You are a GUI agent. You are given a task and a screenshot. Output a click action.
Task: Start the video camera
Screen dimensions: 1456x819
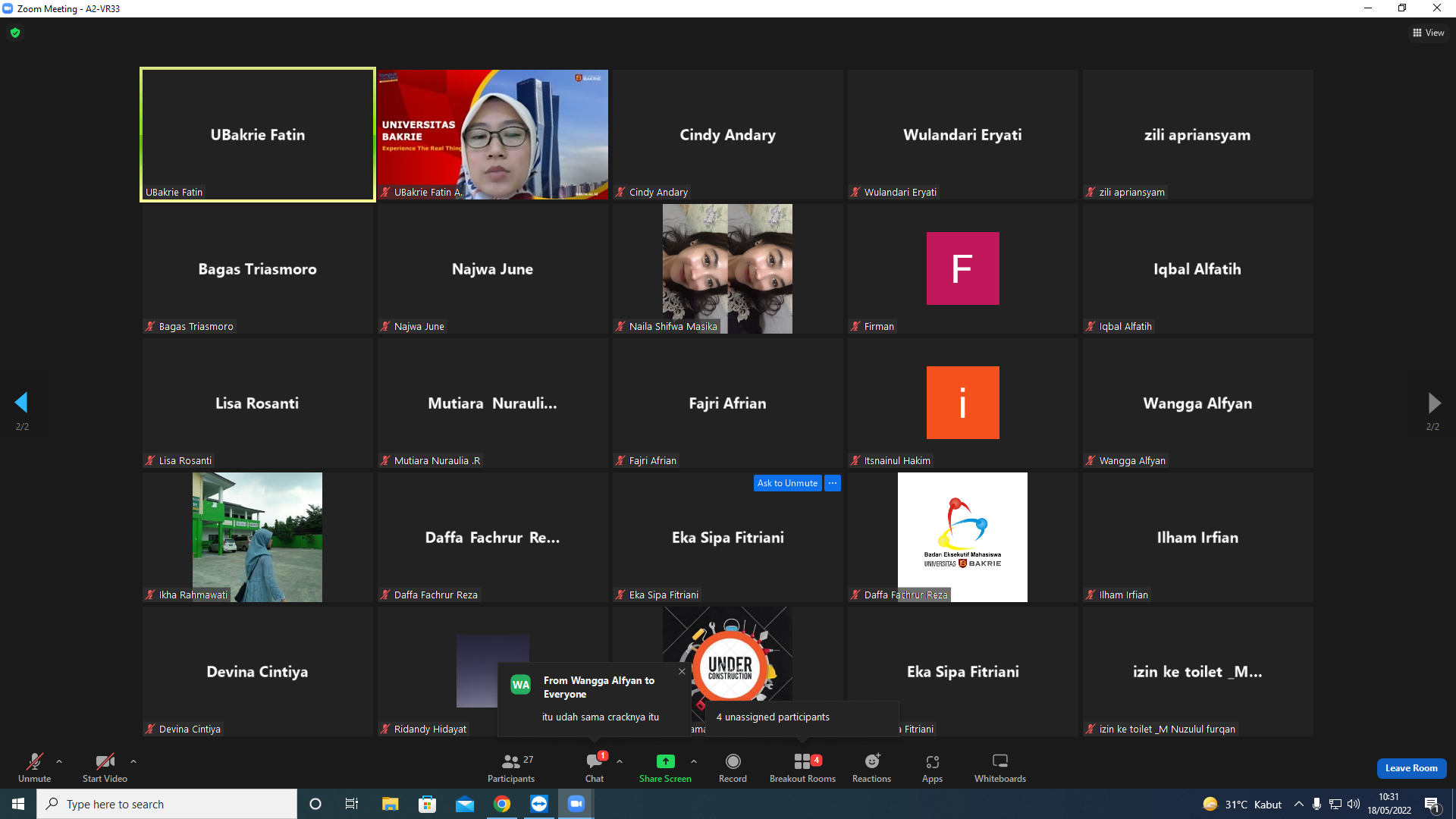(105, 767)
